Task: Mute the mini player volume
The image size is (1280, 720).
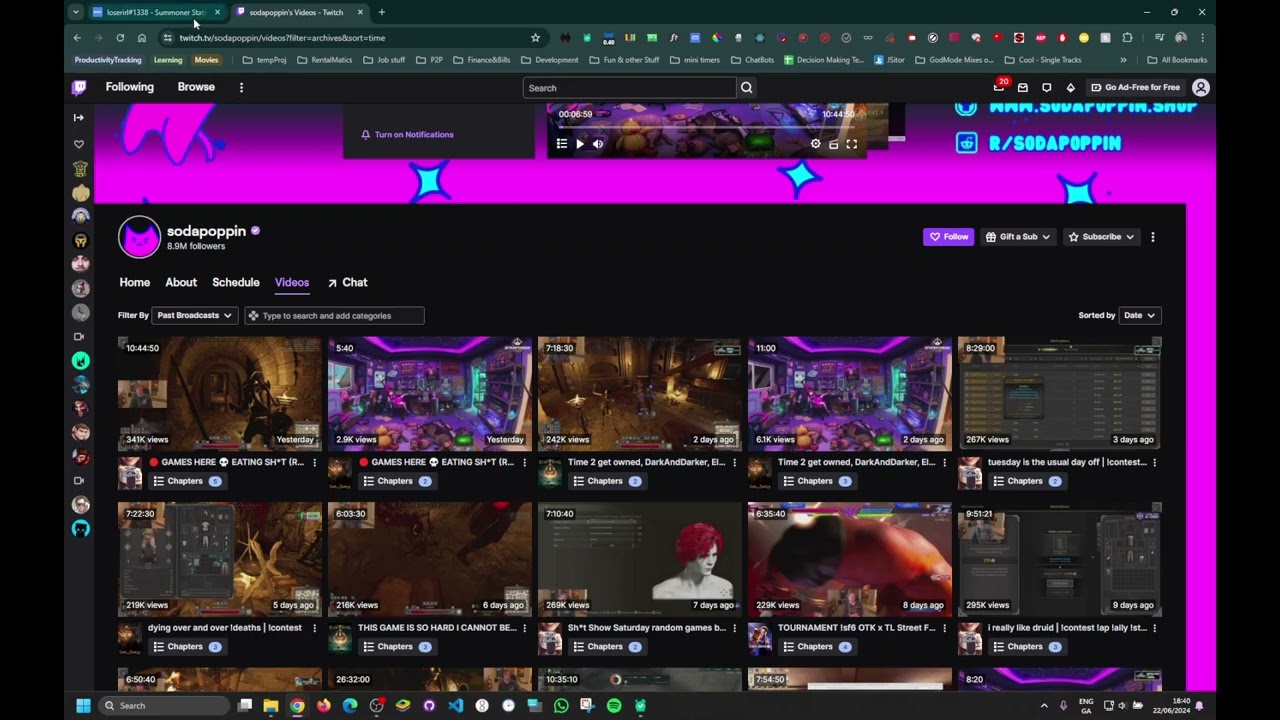Action: [x=598, y=144]
